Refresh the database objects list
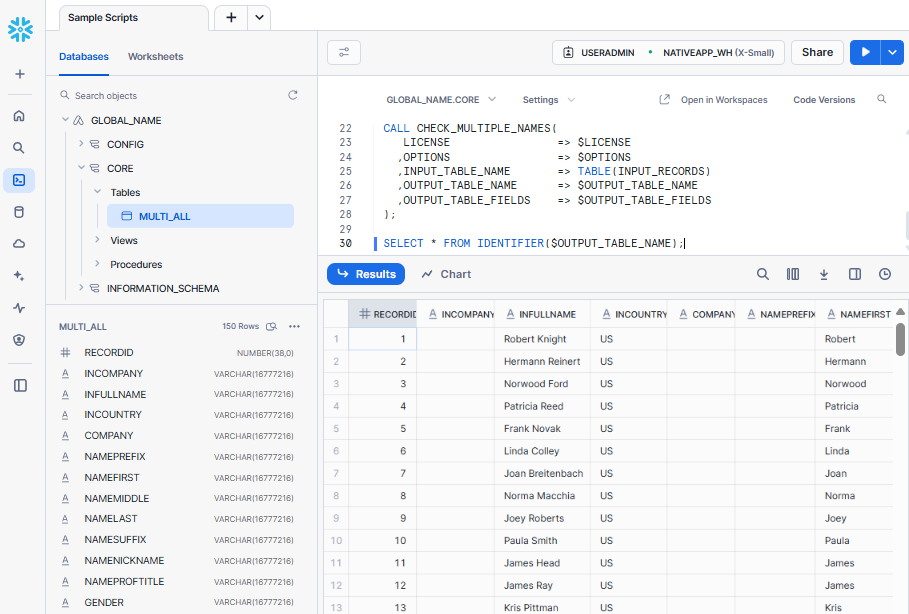909x614 pixels. pos(293,95)
